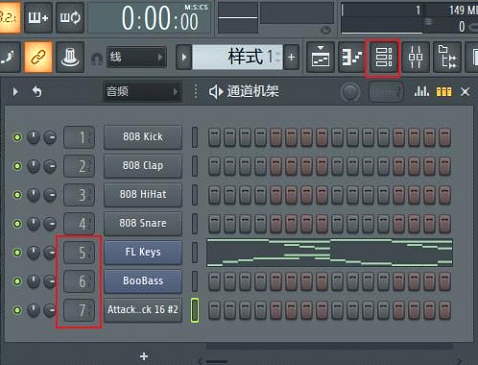Viewport: 478px width, 365px height.
Task: Open the Attack..ck 16 #2 channel button
Action: pyautogui.click(x=143, y=310)
